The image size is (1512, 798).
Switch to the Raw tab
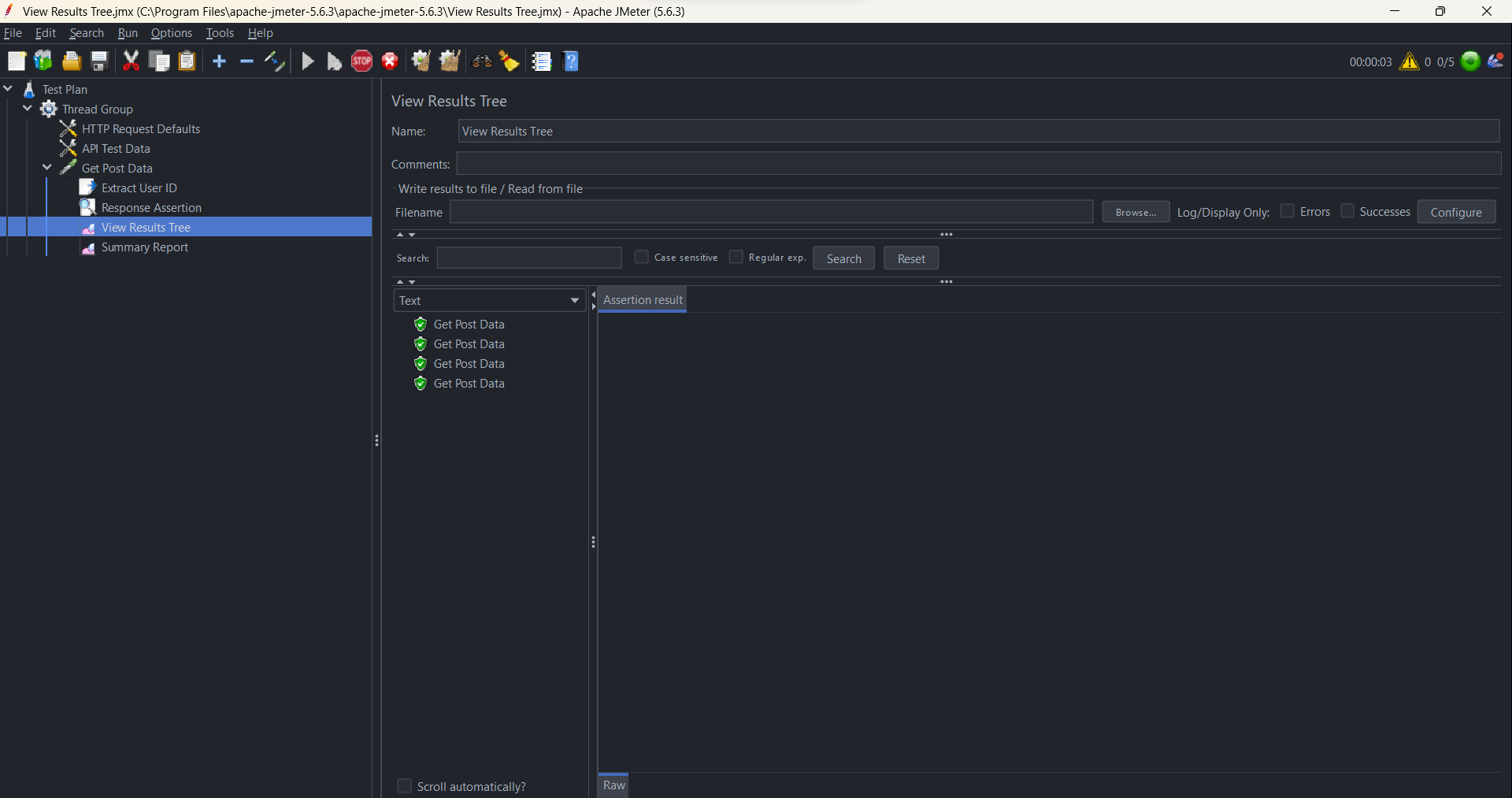[x=613, y=785]
